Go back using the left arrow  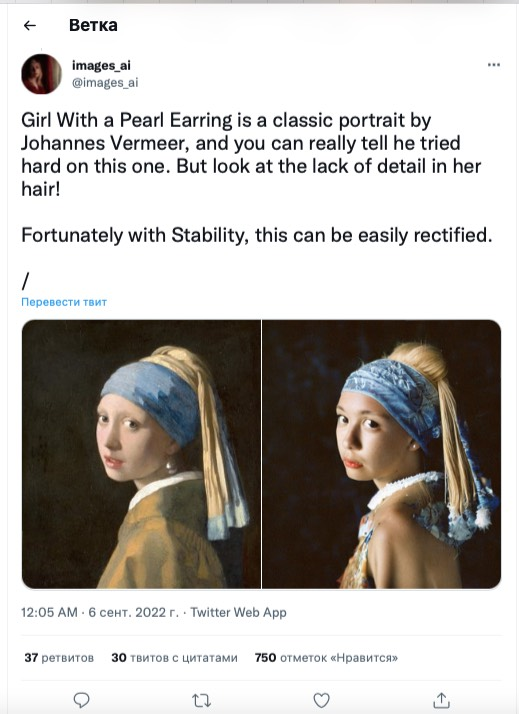(30, 26)
